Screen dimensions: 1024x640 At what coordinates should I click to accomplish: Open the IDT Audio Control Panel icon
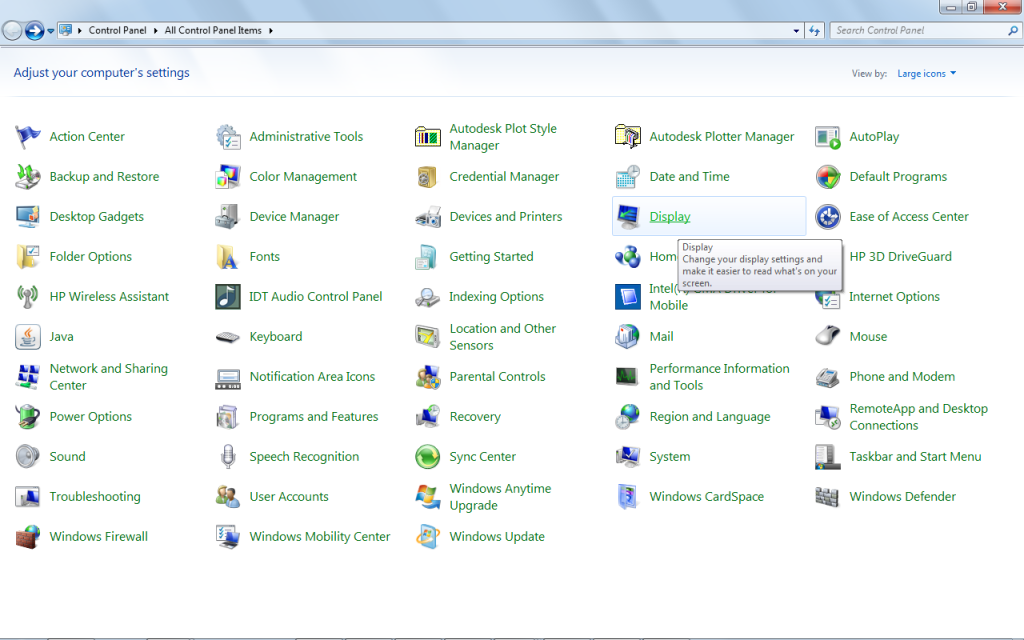click(227, 296)
